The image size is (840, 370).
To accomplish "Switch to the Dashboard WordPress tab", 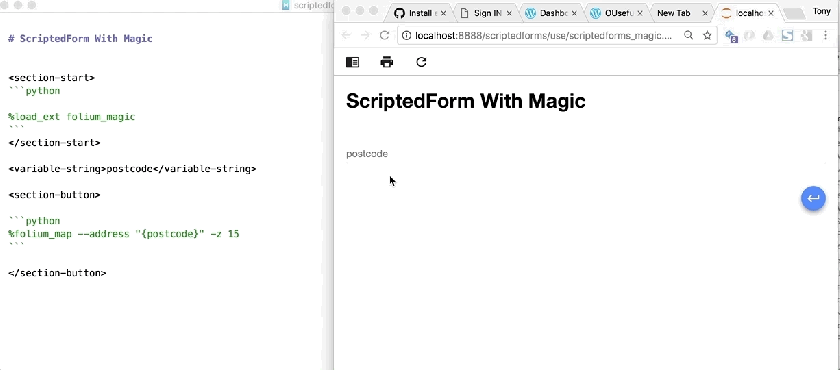I will (x=553, y=13).
